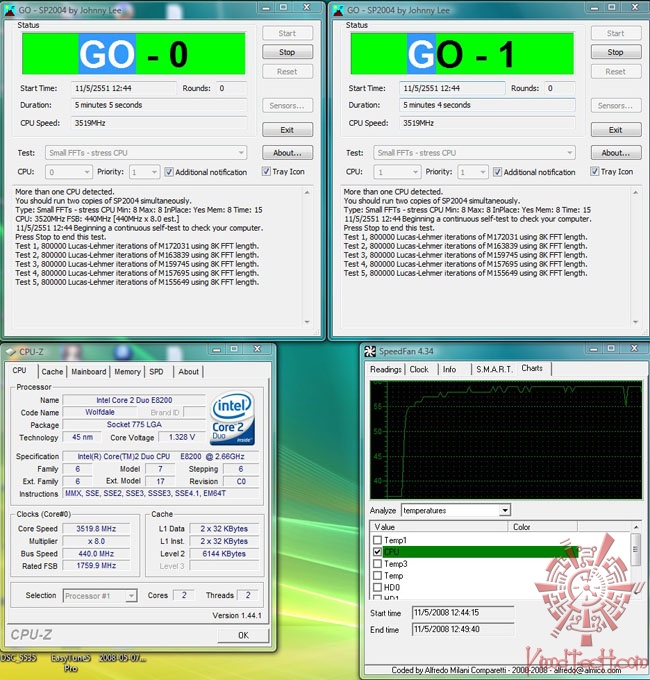Open the EasyTune5 Pro desktop shortcut
Image resolution: width=650 pixels, height=680 pixels.
71,663
